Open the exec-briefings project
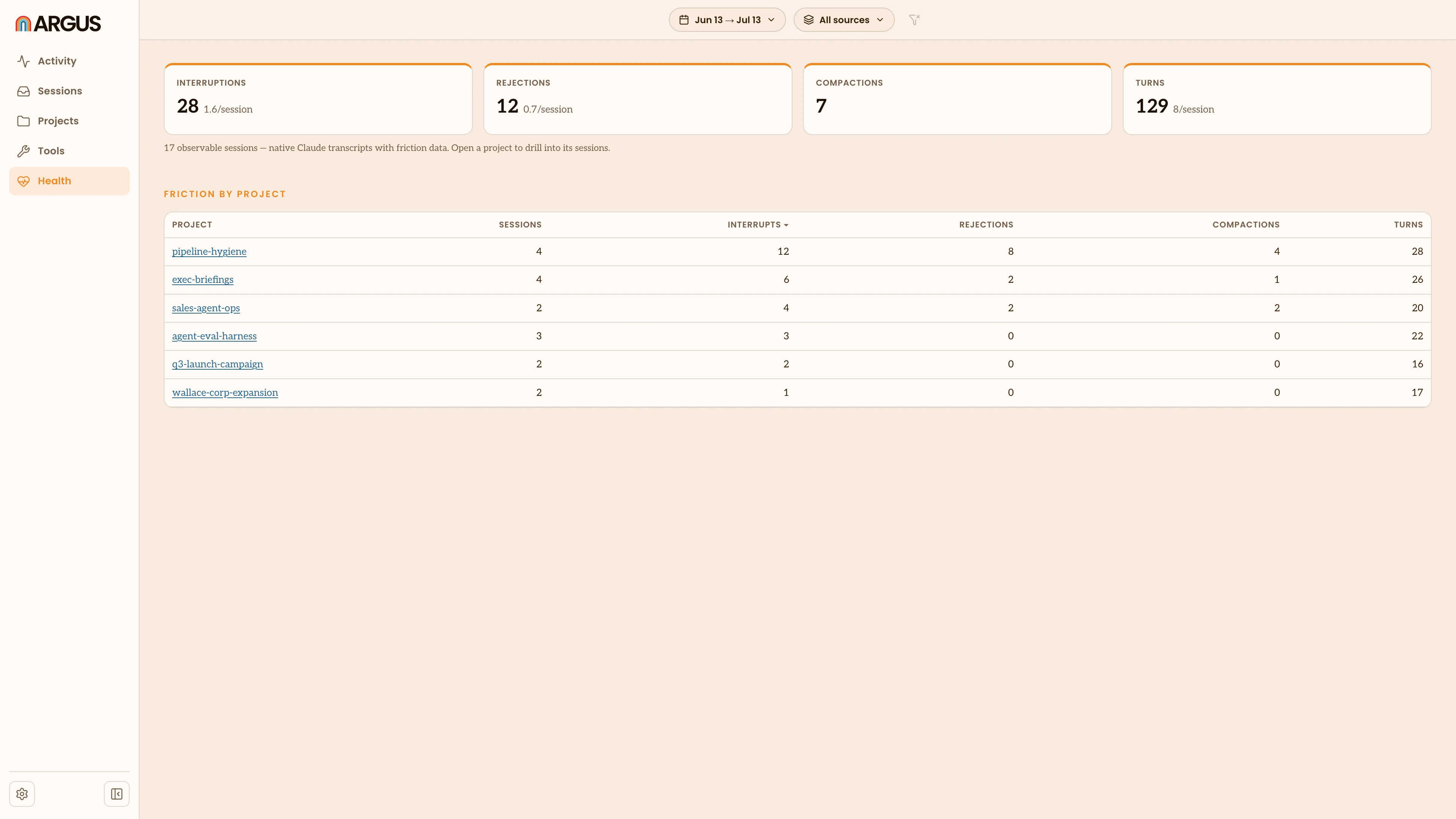Screen dimensions: 1456x819 [202, 280]
